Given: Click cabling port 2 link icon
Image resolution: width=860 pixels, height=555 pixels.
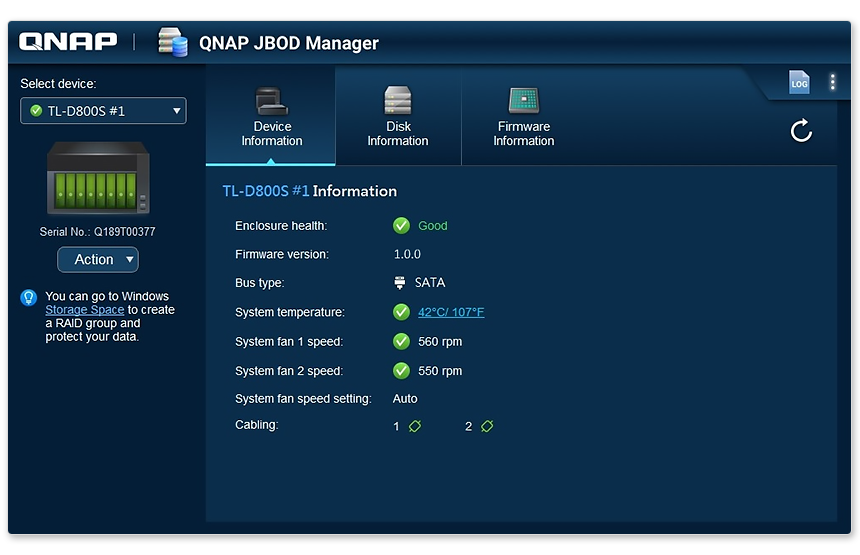Looking at the screenshot, I should [487, 426].
